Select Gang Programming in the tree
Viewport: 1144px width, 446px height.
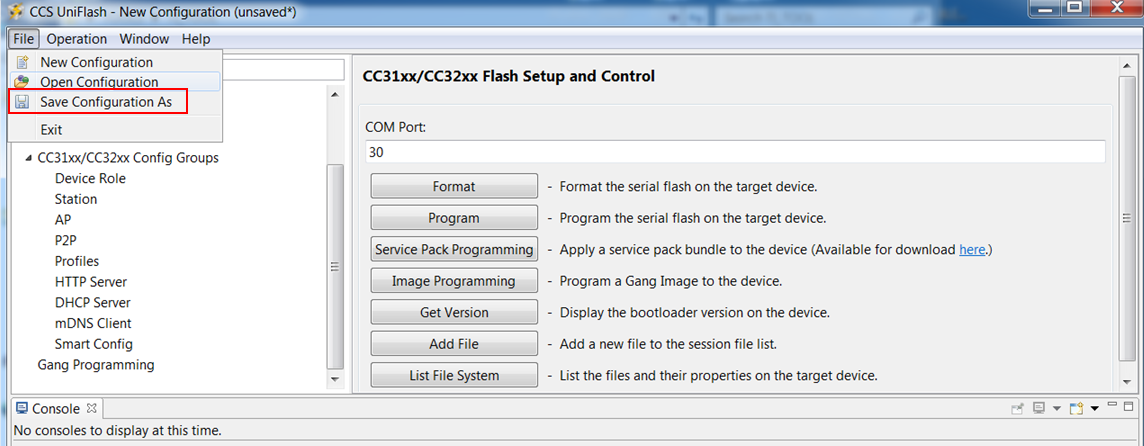click(x=96, y=365)
